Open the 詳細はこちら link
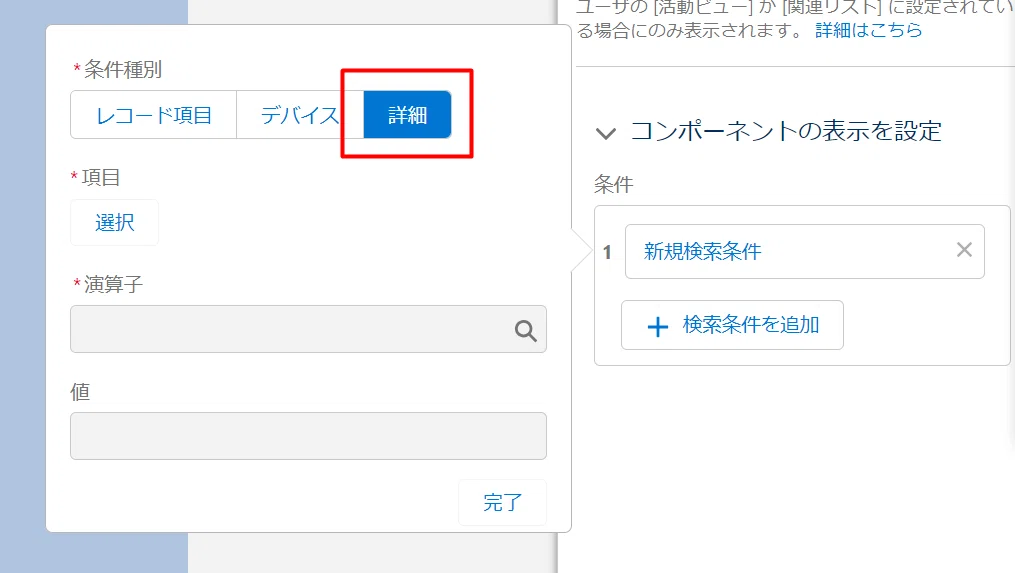The height and width of the screenshot is (573, 1015). 869,30
